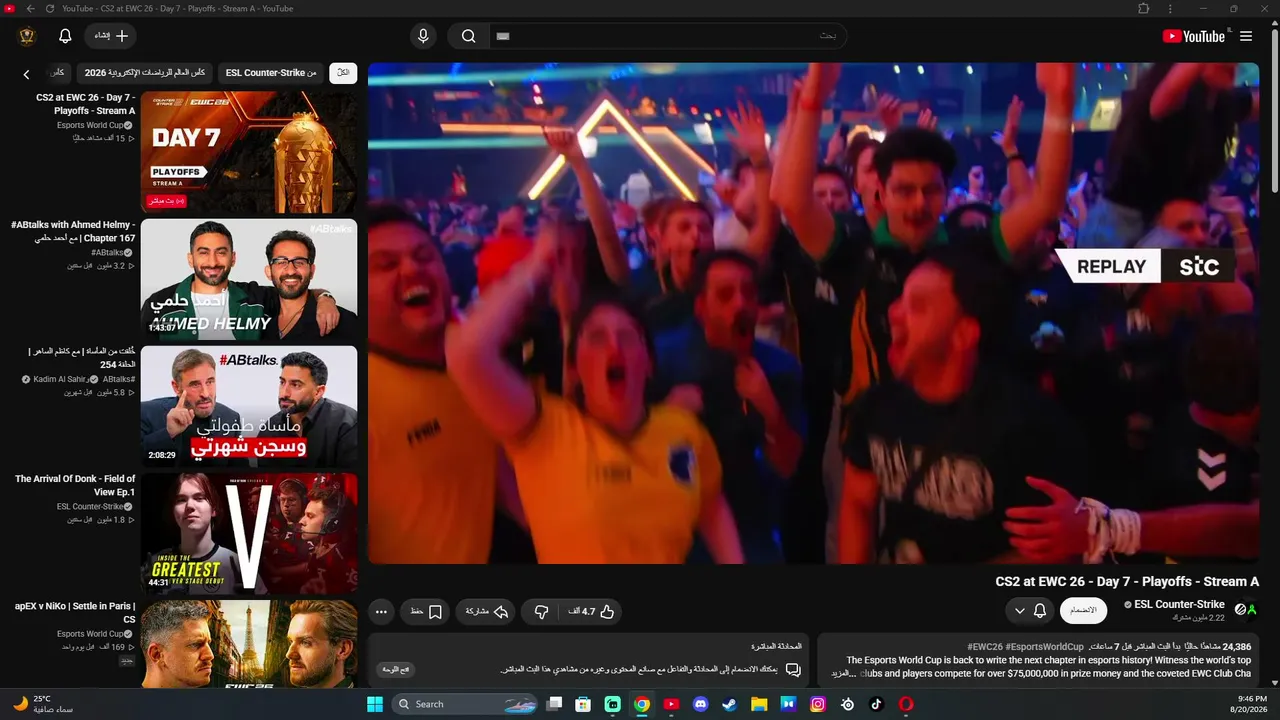Join the ESL Counter-Strike channel
1280x720 pixels.
pos(1083,610)
